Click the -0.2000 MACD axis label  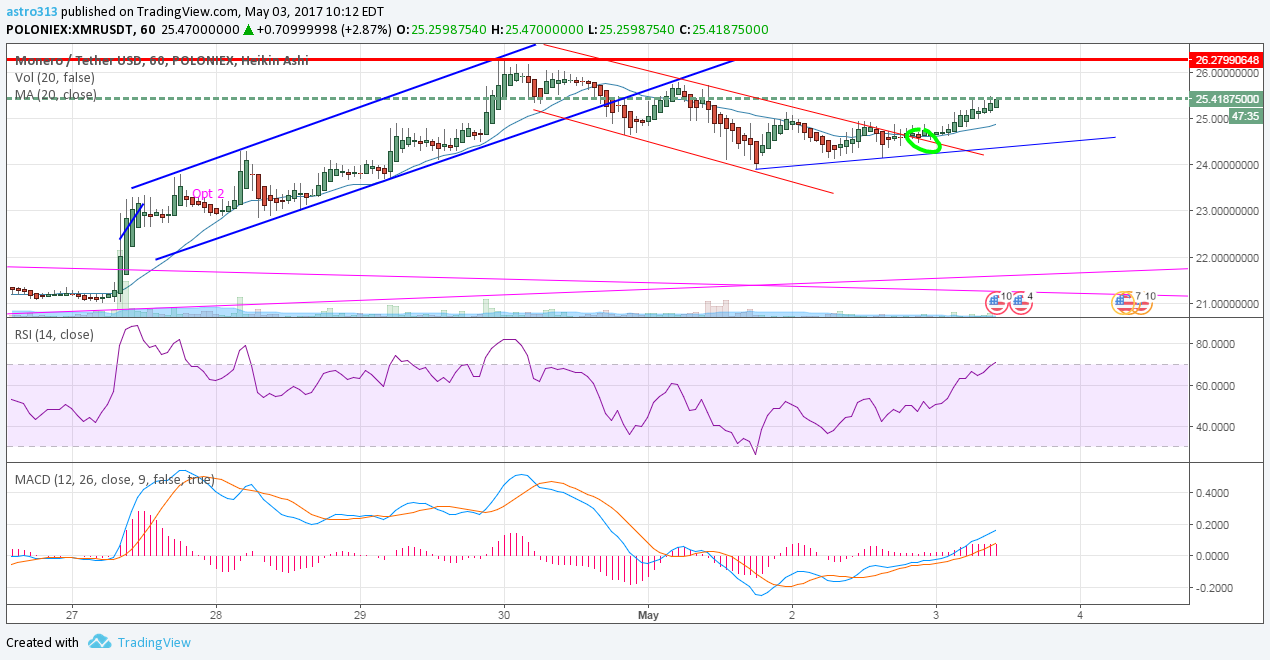coord(1214,588)
